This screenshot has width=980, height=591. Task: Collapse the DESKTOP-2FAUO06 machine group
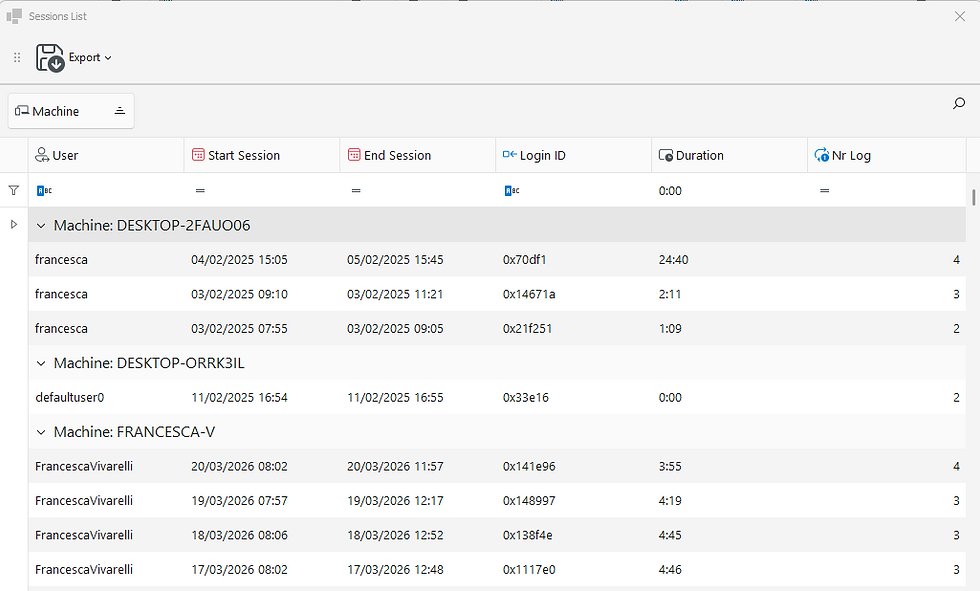pyautogui.click(x=41, y=225)
